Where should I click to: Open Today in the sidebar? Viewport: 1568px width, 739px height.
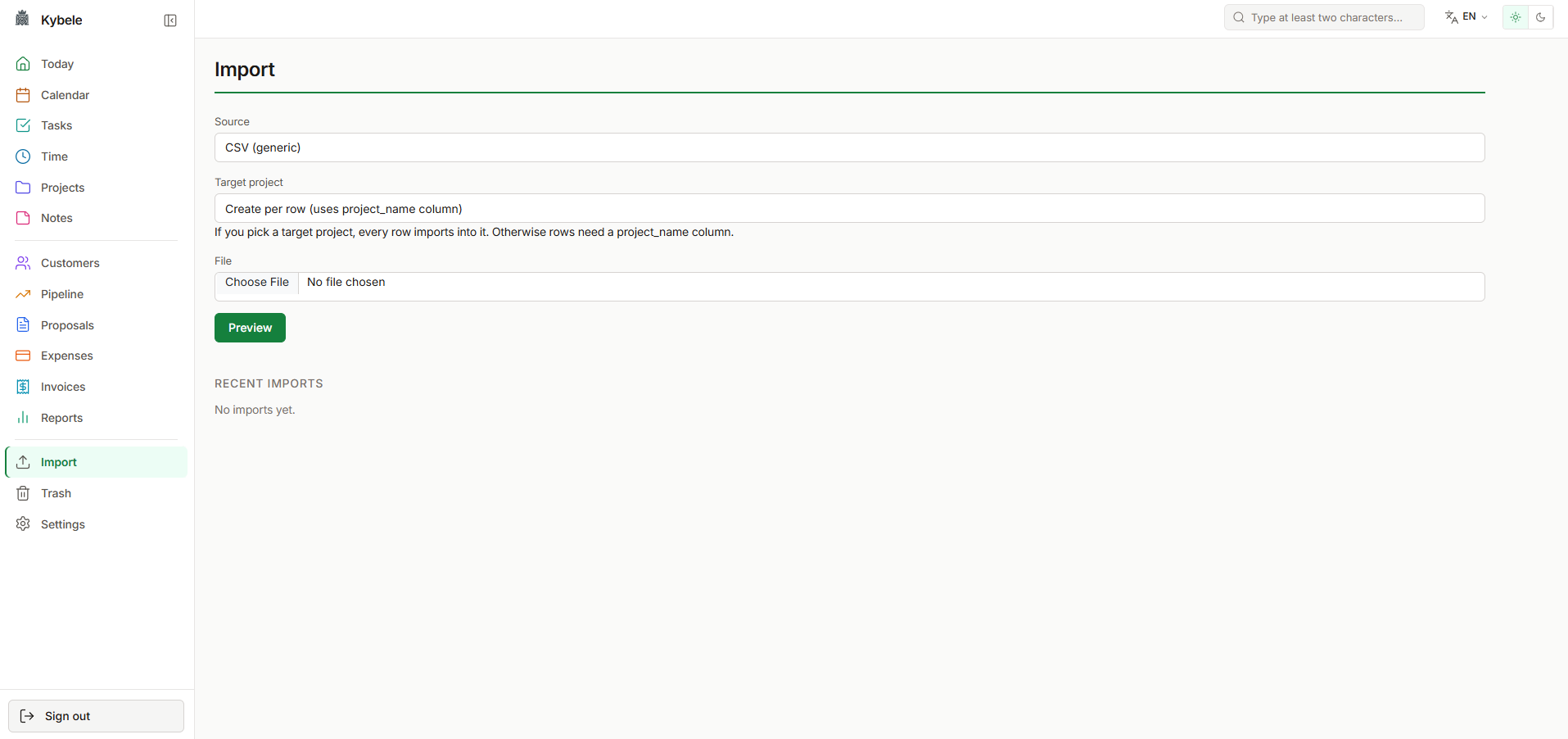tap(96, 64)
